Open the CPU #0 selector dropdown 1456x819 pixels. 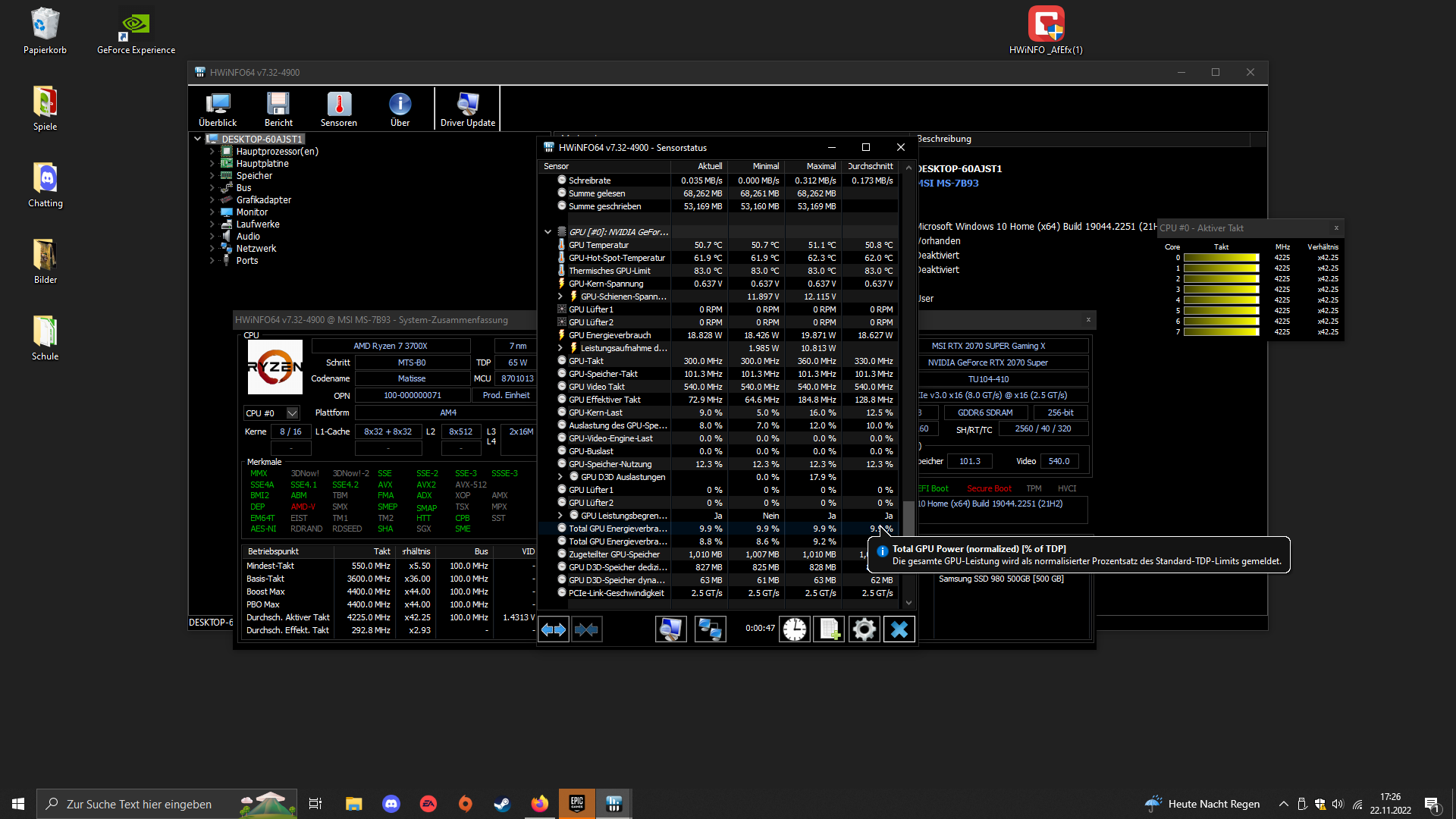click(292, 413)
